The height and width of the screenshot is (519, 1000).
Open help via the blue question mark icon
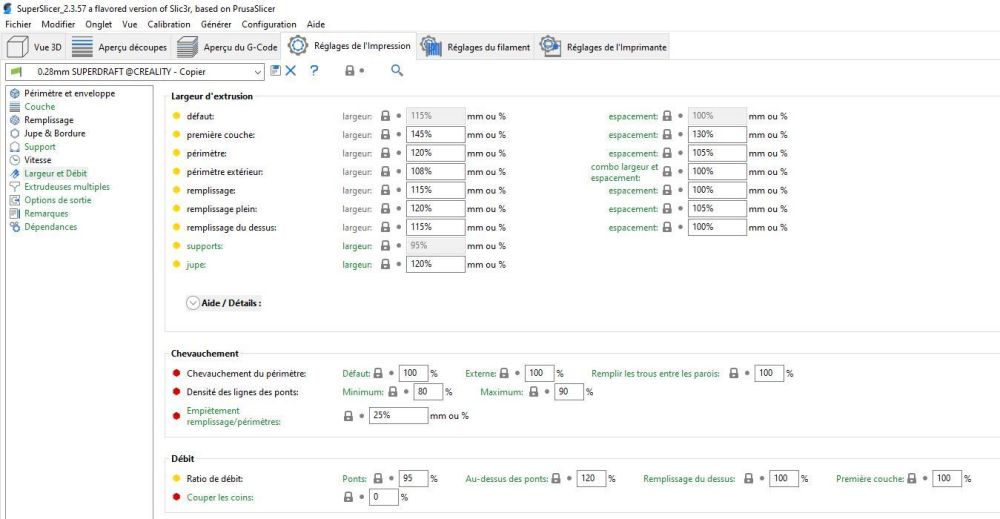pos(314,71)
